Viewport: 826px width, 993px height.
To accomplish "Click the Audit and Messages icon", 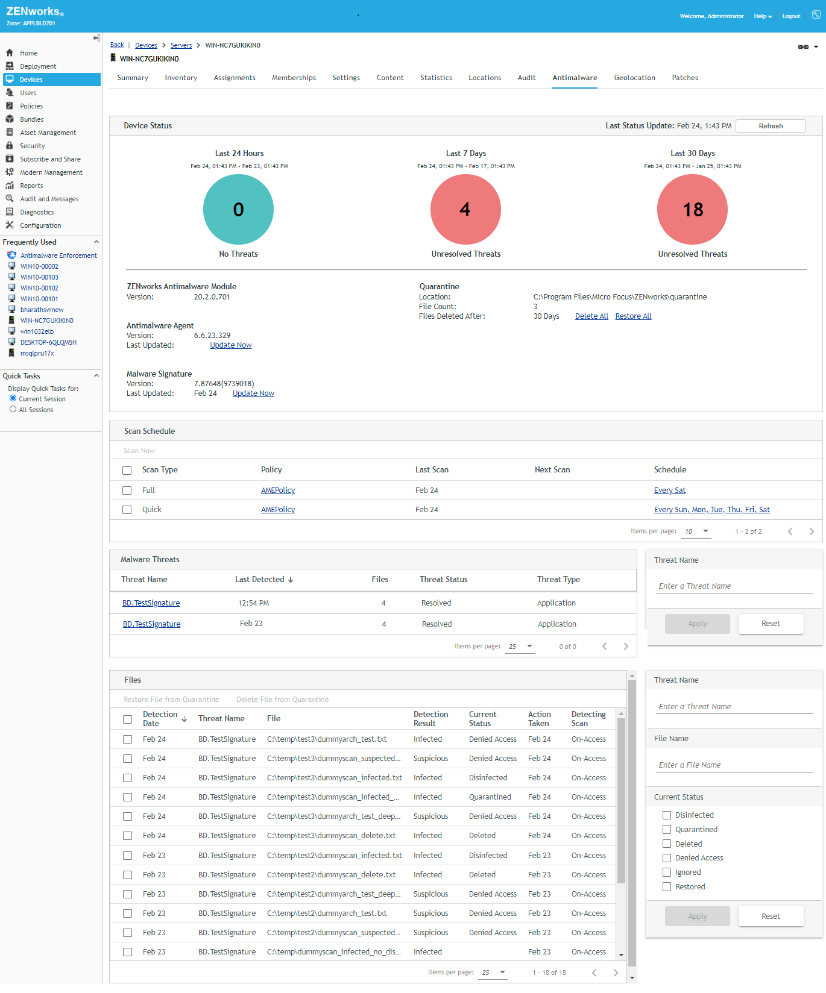I will [10, 198].
